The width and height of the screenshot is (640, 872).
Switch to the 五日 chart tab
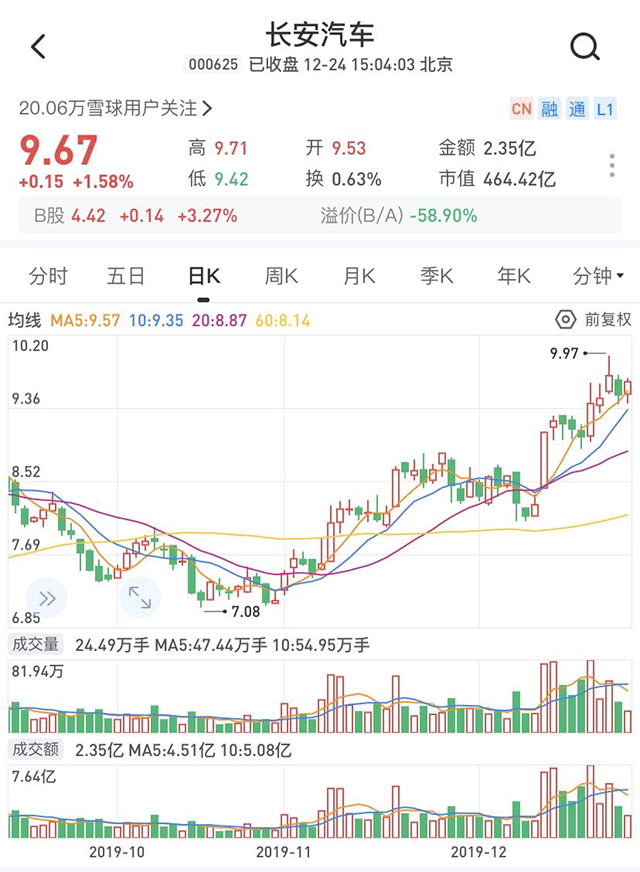(126, 276)
